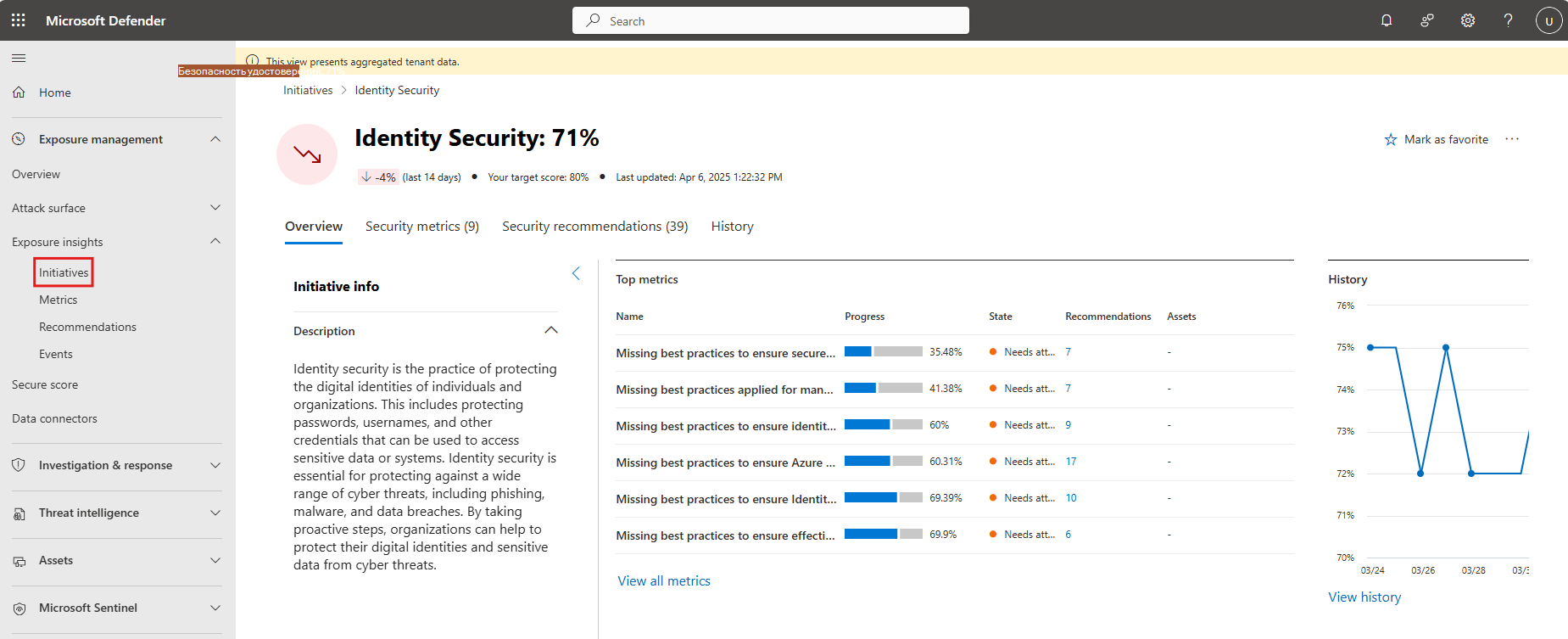Open the app launcher waffle icon
The width and height of the screenshot is (1568, 639).
click(18, 20)
